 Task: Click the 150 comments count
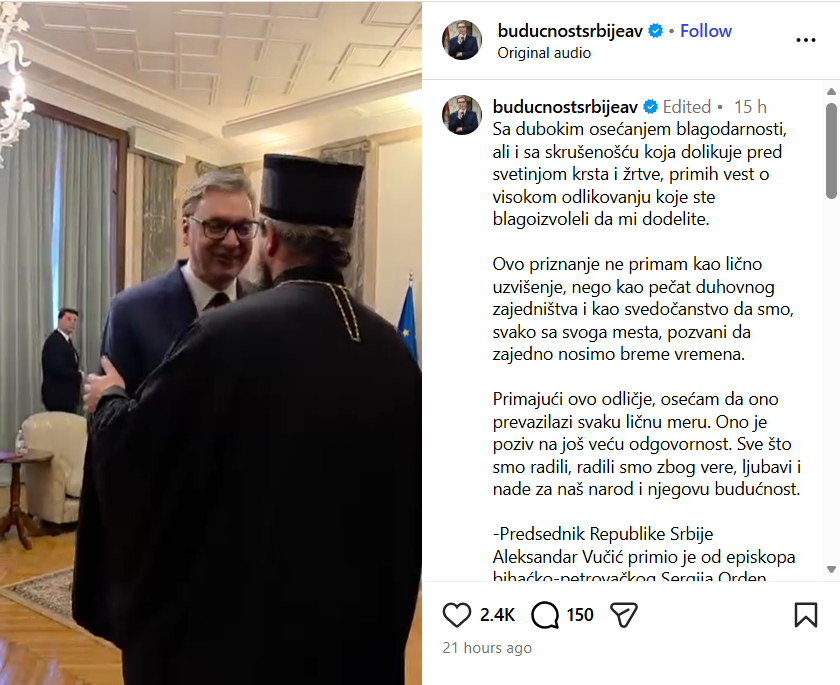tap(580, 615)
